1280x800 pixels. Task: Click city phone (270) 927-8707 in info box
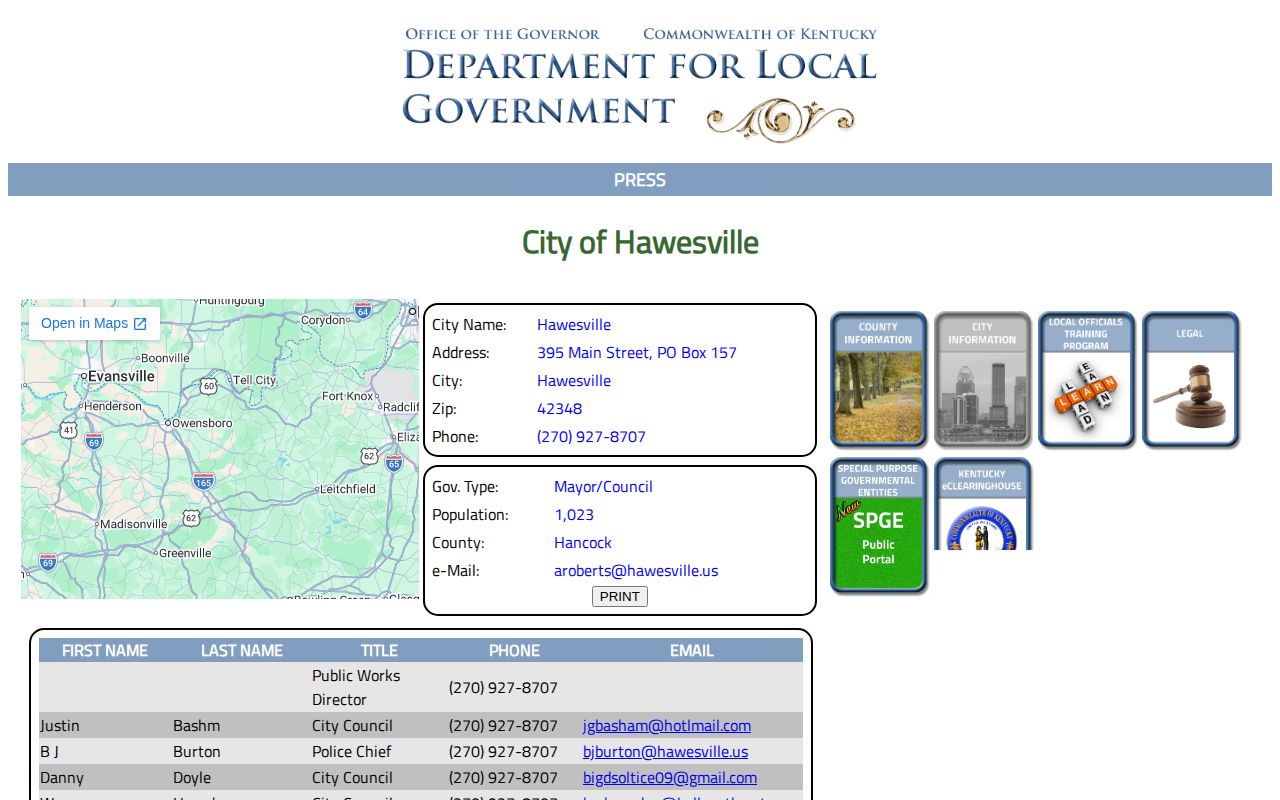pyautogui.click(x=591, y=437)
